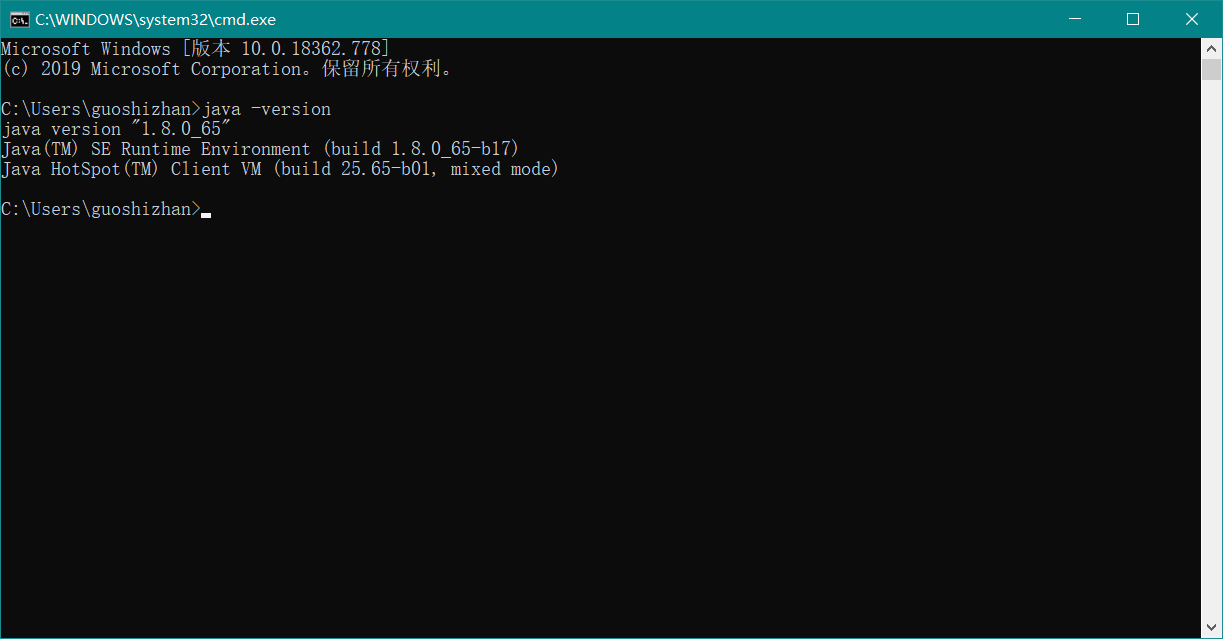Click the first C:\Users\guoshizhan> prompt

pyautogui.click(x=100, y=109)
